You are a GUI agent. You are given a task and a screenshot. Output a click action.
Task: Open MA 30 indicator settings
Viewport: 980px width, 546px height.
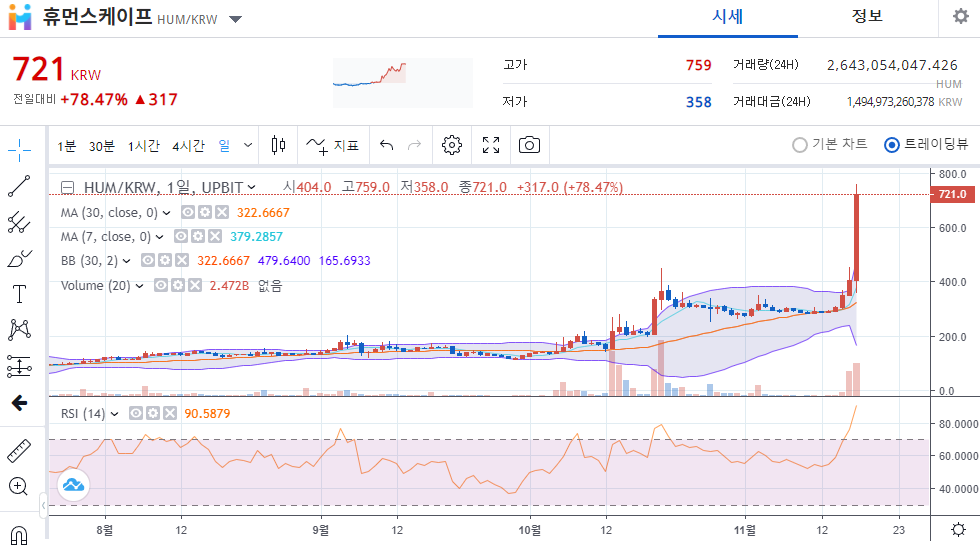[204, 212]
